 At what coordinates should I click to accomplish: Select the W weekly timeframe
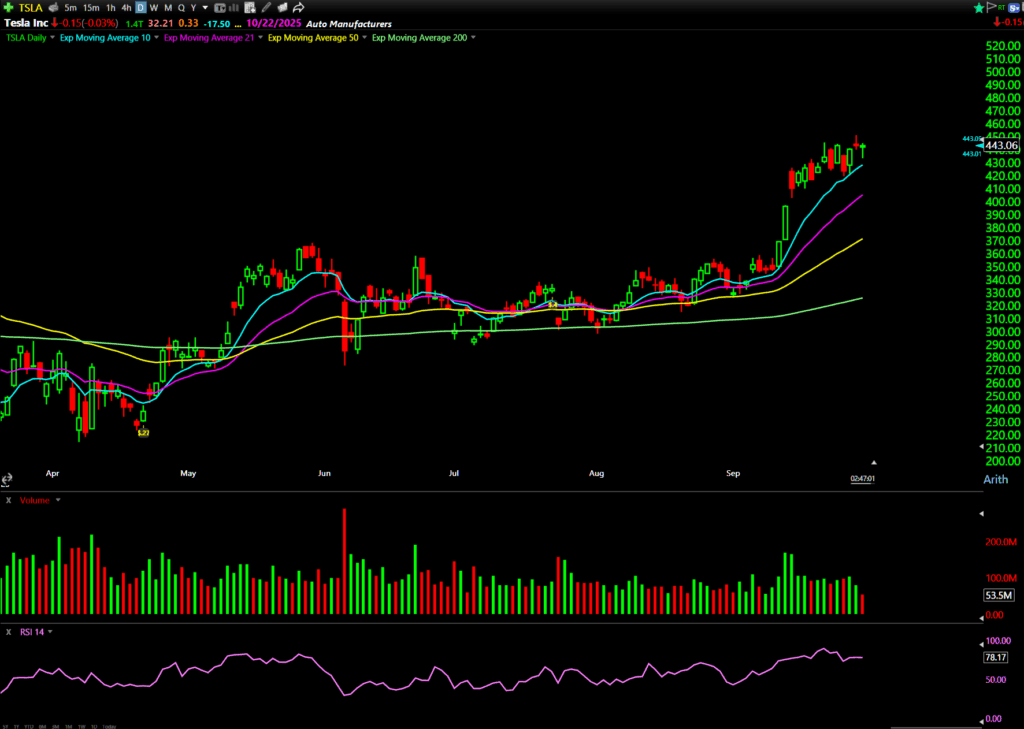pos(153,8)
